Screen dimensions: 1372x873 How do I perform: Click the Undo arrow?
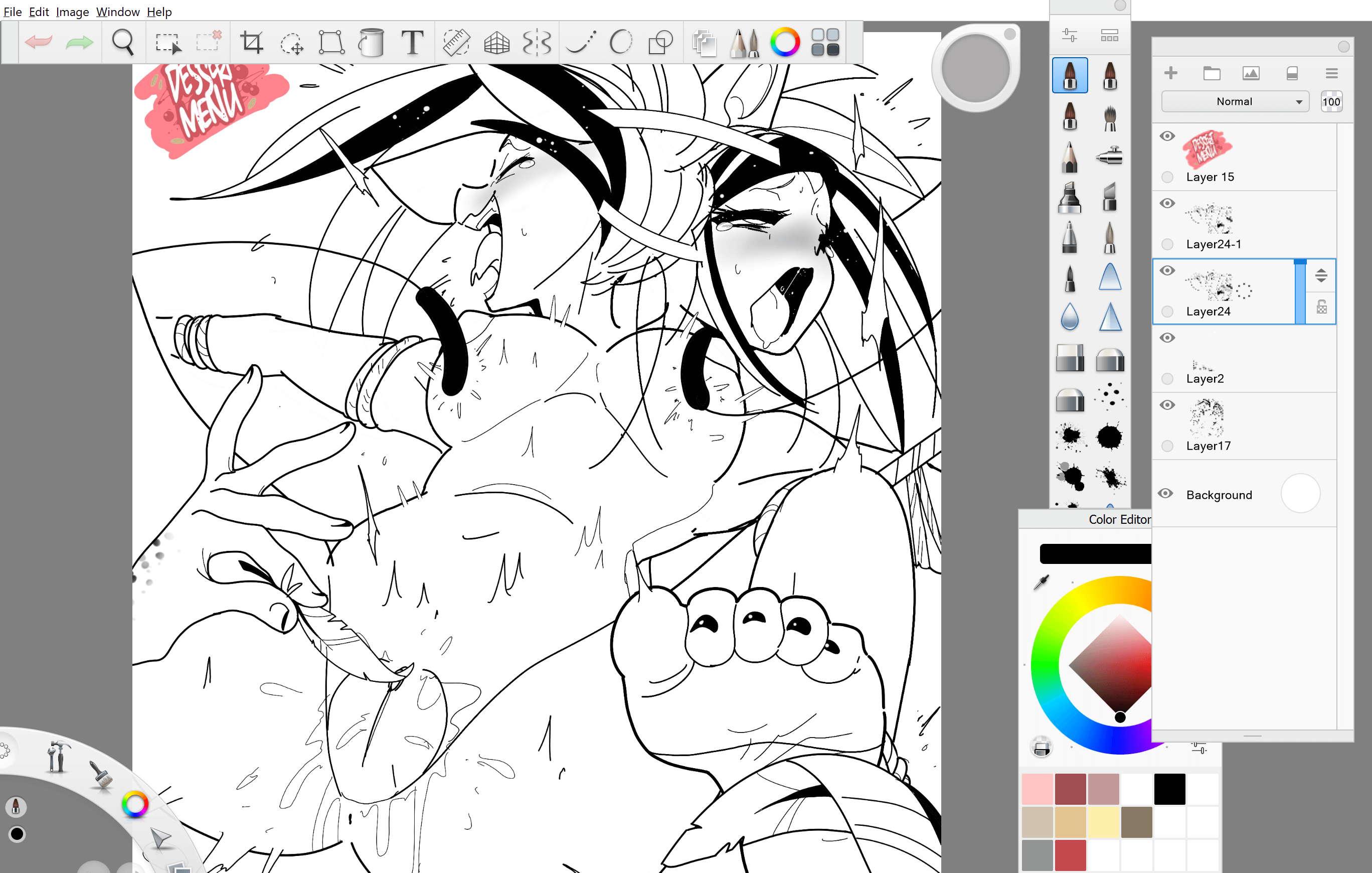(x=39, y=43)
